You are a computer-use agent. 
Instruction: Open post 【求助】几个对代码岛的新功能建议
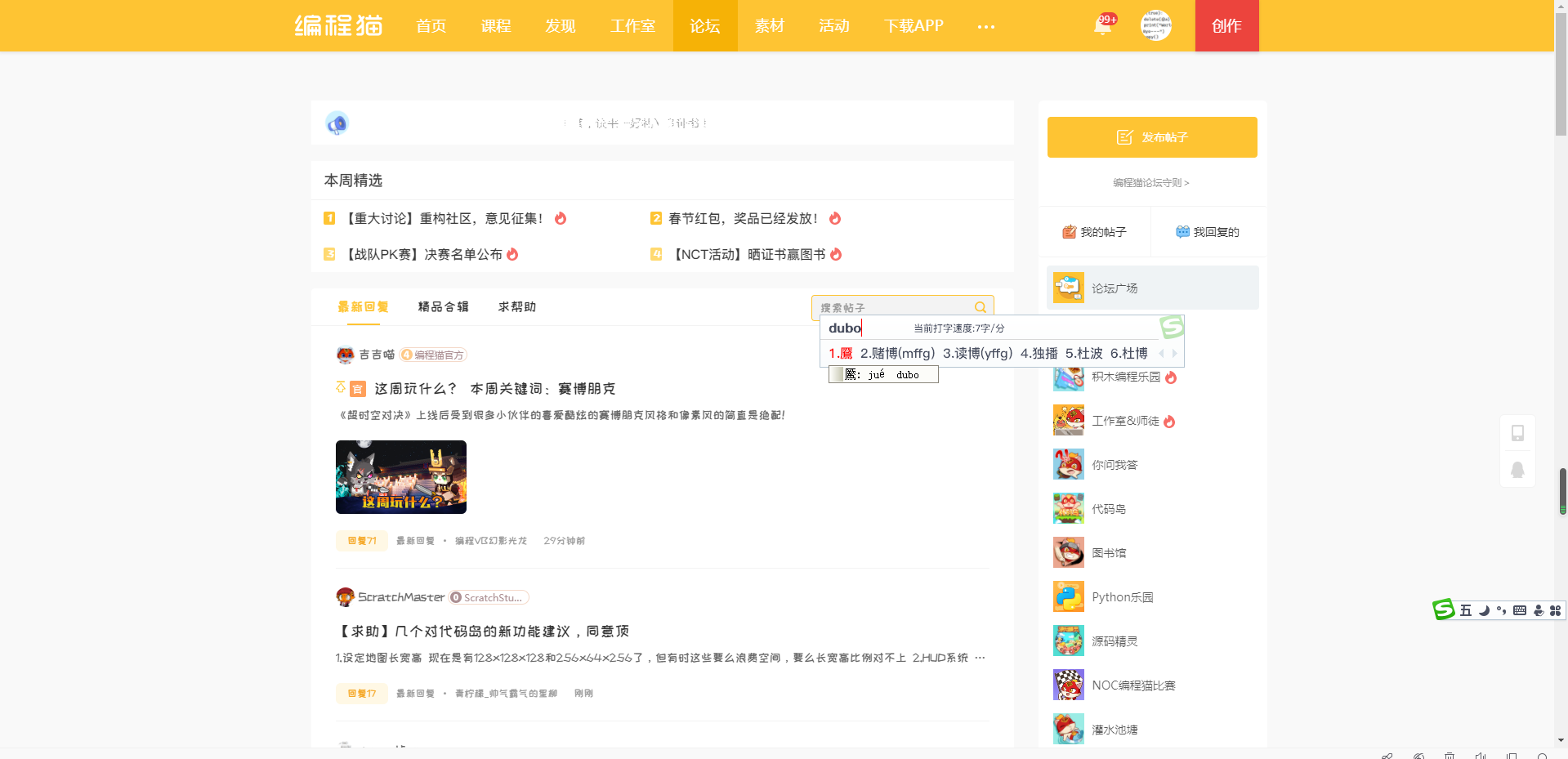point(482,632)
